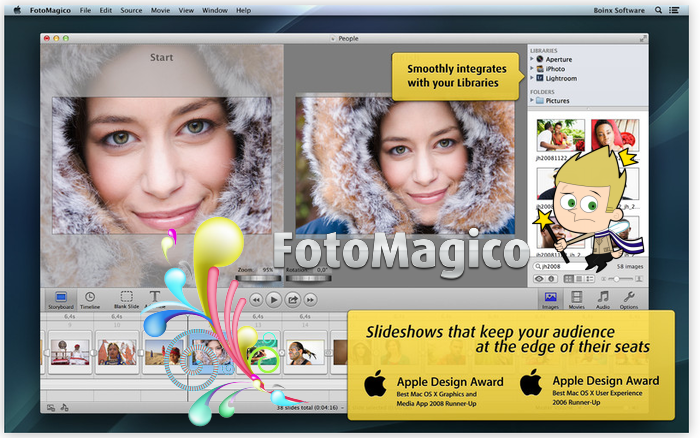The width and height of the screenshot is (700, 438).
Task: Toggle preview eye icon in image browser
Action: click(x=539, y=279)
